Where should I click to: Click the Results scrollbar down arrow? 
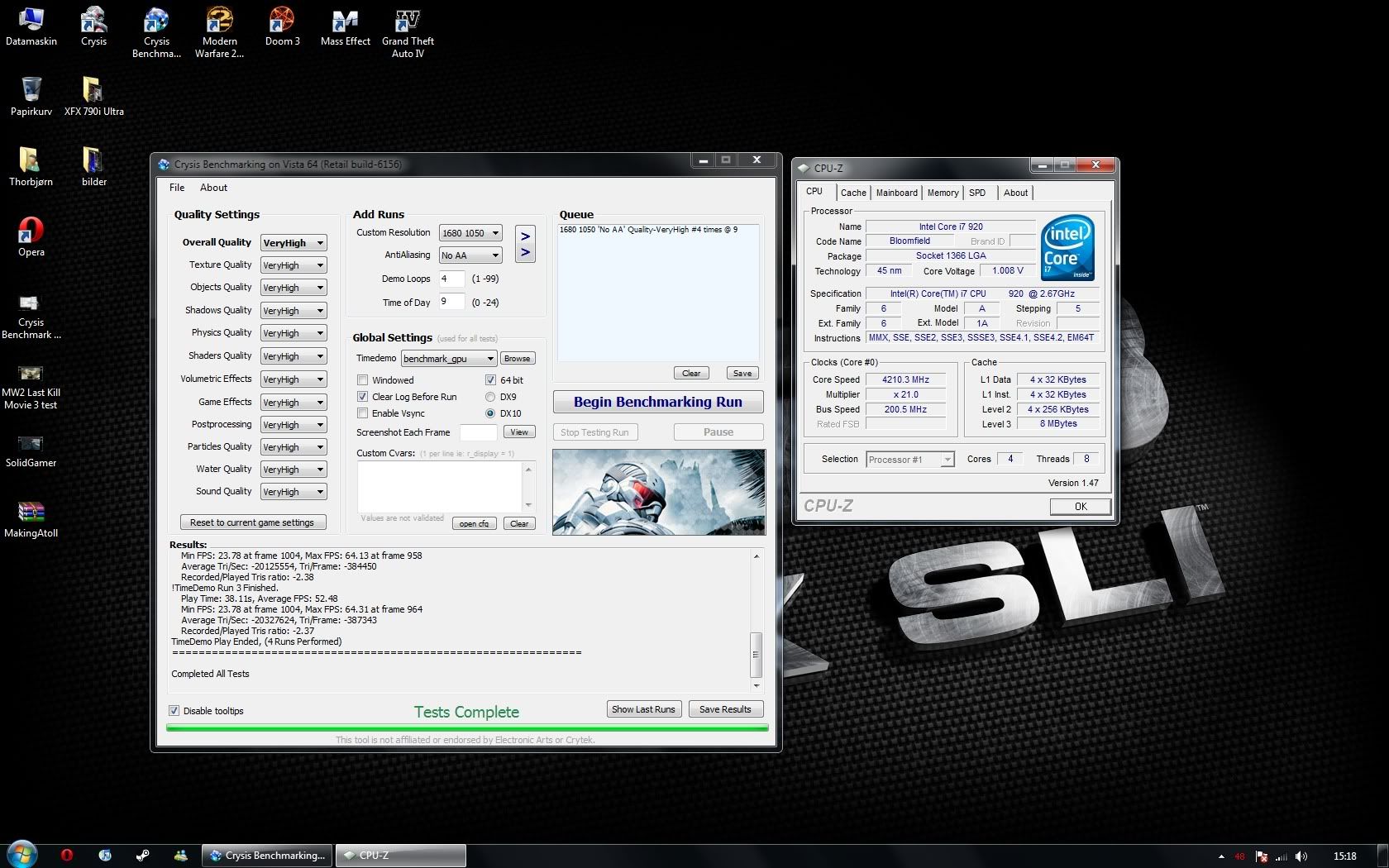[x=756, y=686]
